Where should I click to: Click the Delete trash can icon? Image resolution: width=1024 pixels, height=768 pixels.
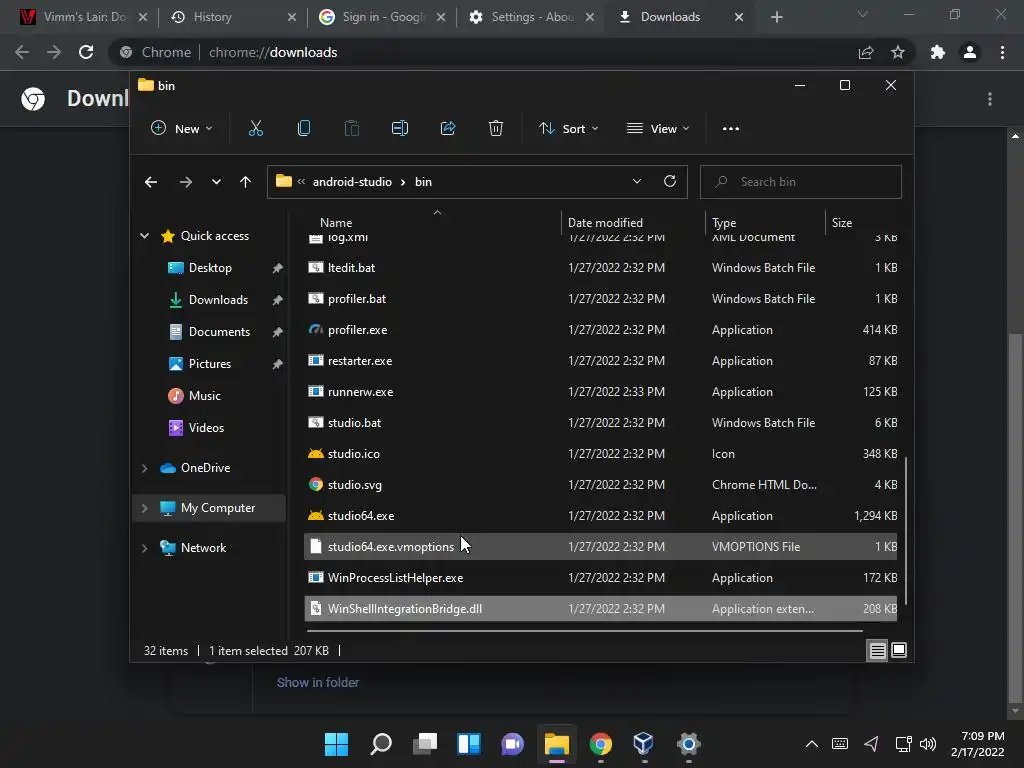click(496, 129)
